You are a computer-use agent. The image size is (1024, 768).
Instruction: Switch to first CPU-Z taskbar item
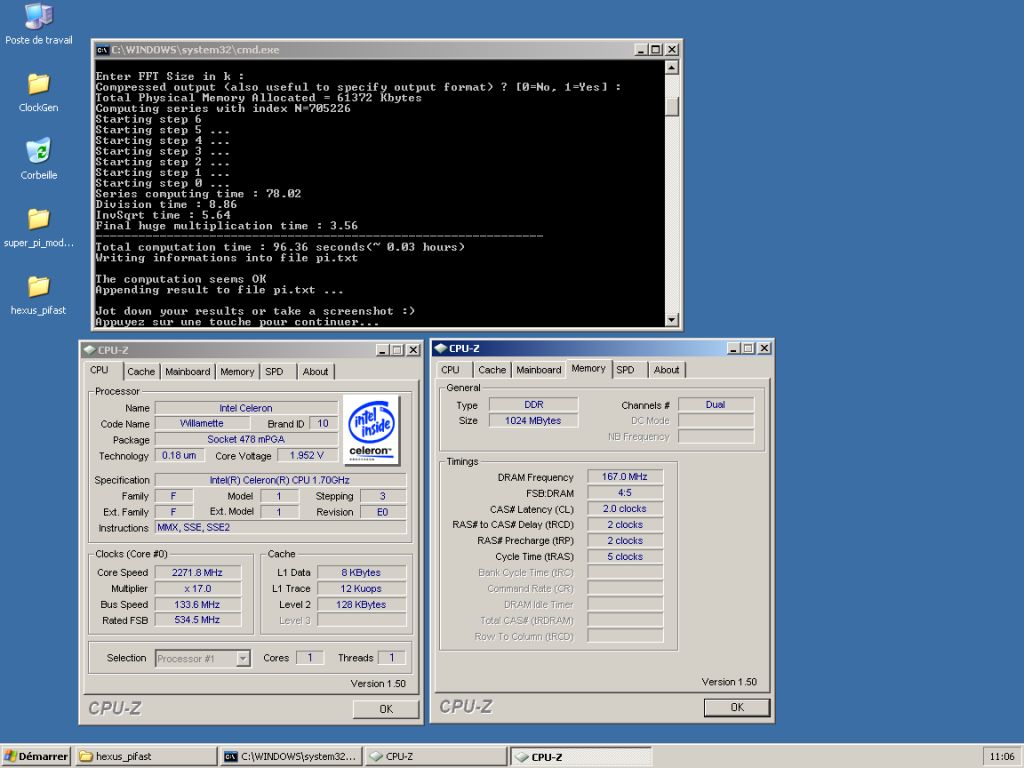click(436, 756)
